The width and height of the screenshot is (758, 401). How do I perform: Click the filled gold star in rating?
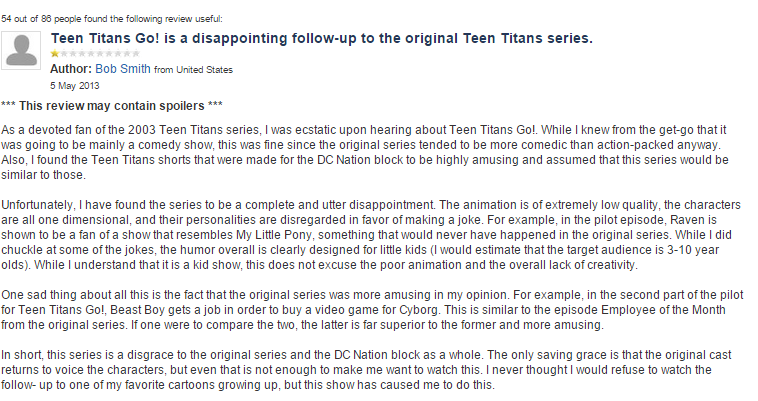click(55, 53)
